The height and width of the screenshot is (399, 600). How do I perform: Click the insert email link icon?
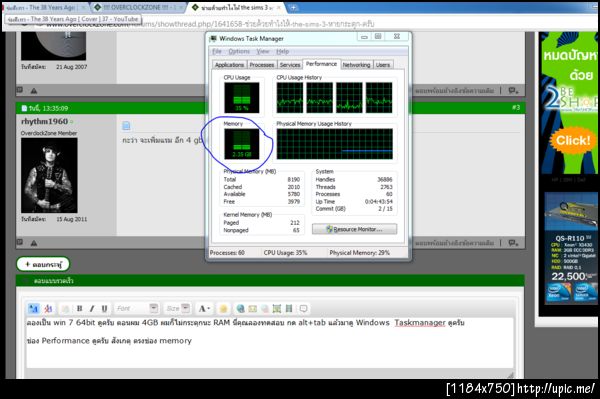(253, 308)
